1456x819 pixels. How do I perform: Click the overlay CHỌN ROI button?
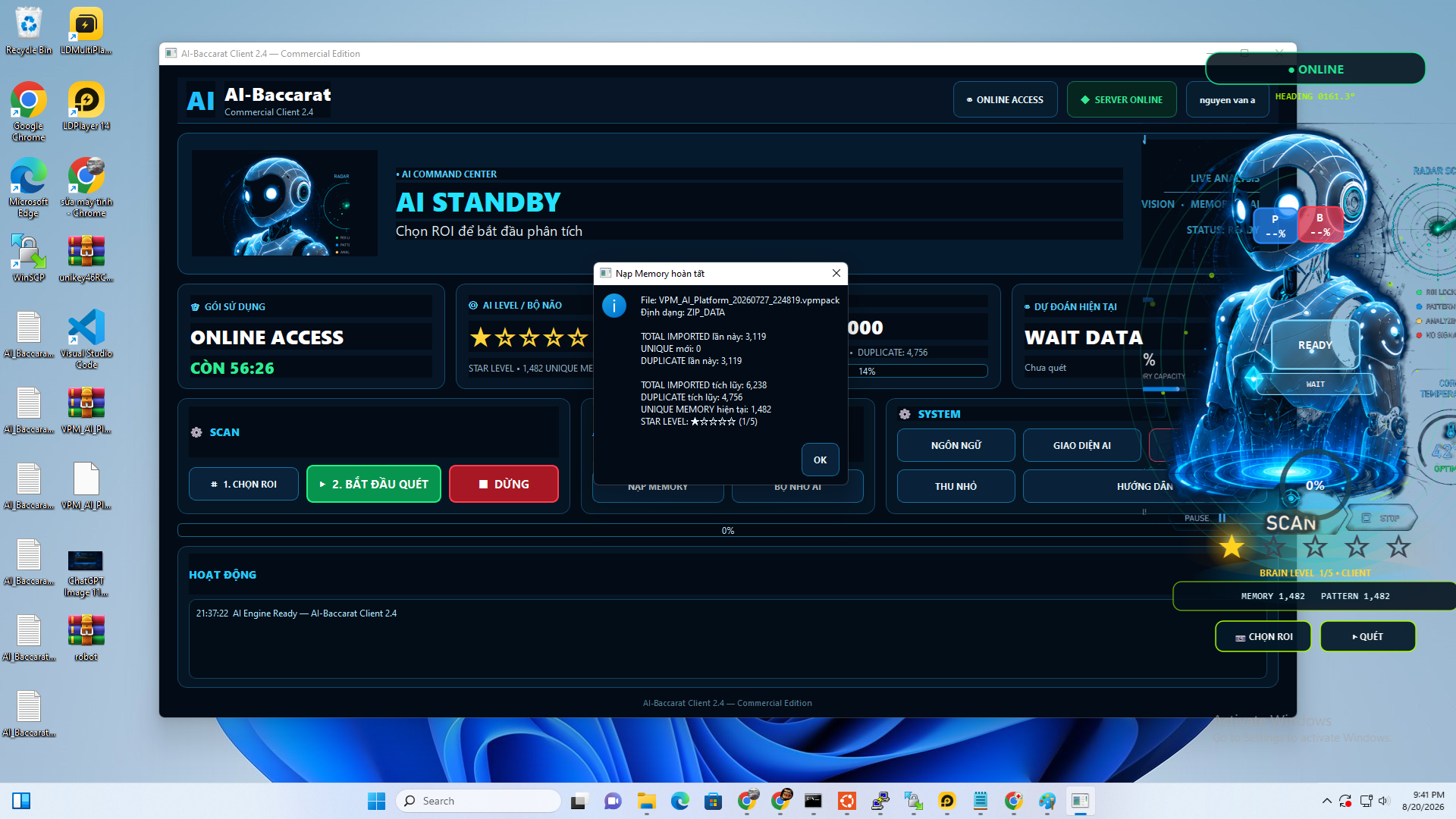[1263, 636]
